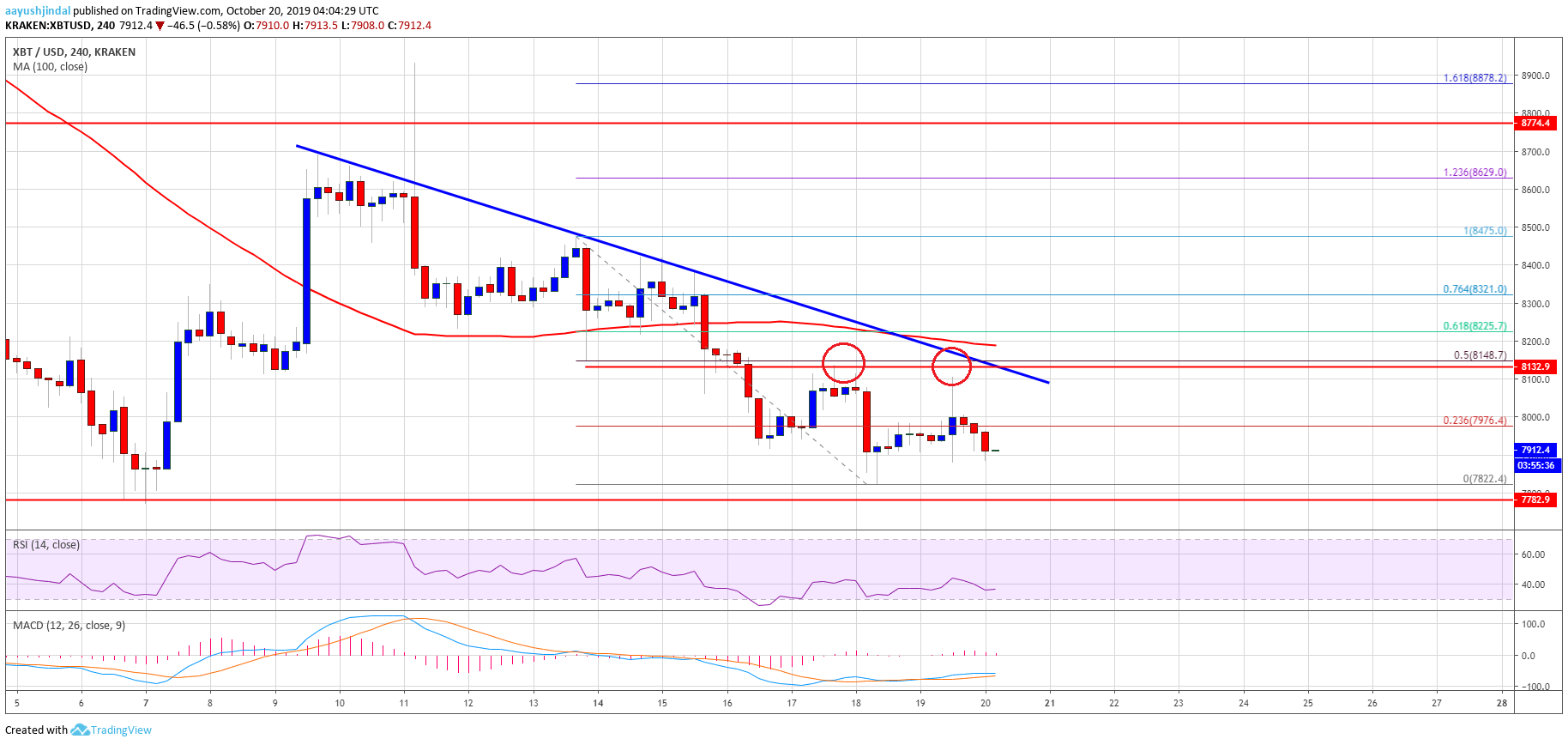Click the aayushjindal author name
Image resolution: width=1568 pixels, height=745 pixels.
click(37, 11)
